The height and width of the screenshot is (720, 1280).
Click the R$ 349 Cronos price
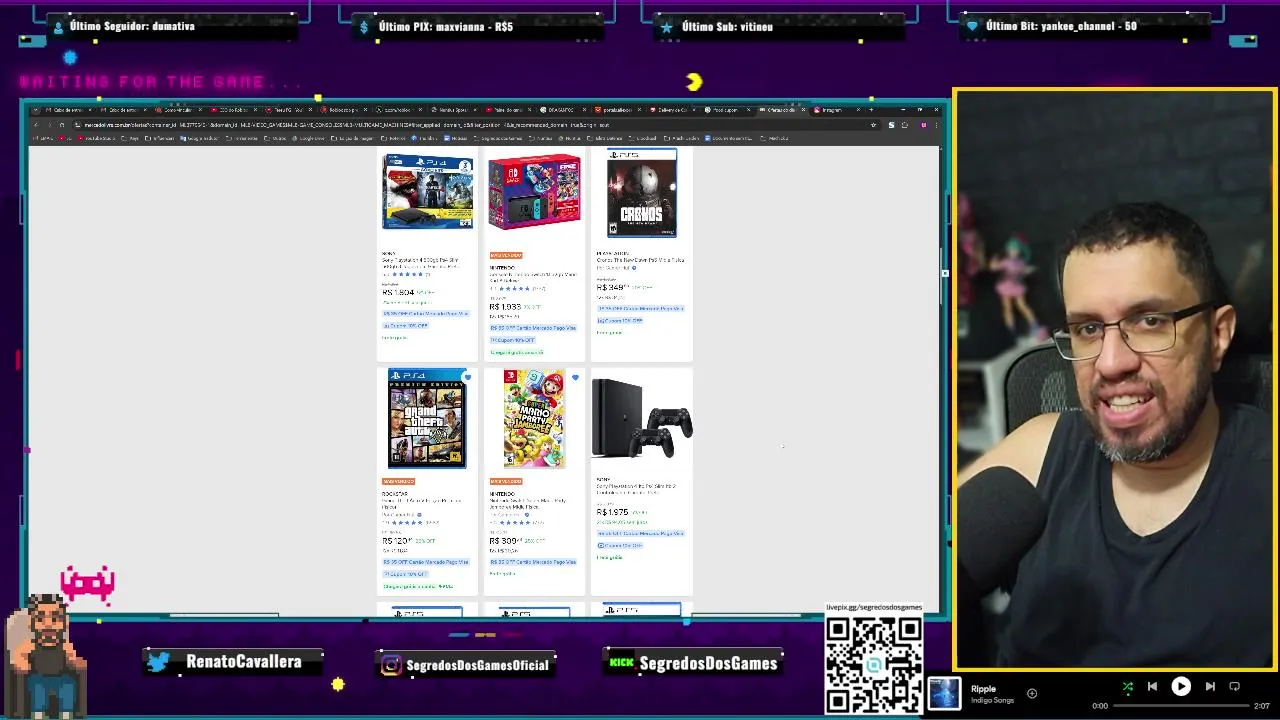611,287
